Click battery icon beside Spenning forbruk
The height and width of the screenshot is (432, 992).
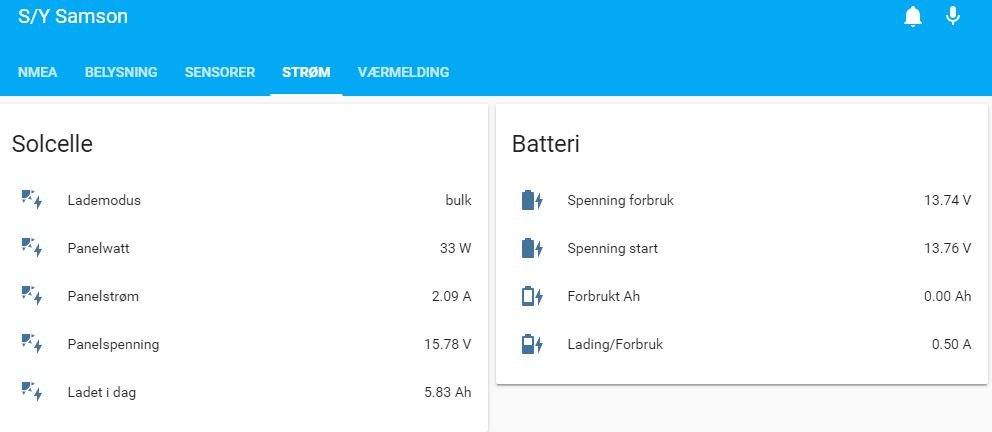click(532, 200)
